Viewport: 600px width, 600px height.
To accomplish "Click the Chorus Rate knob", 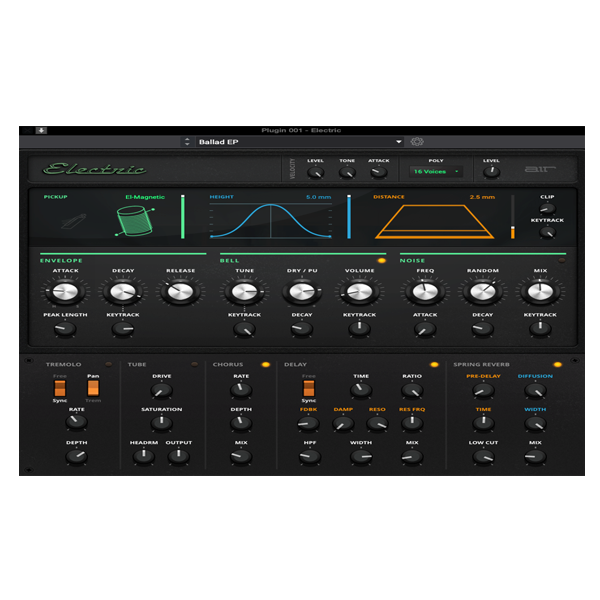I will [x=241, y=390].
